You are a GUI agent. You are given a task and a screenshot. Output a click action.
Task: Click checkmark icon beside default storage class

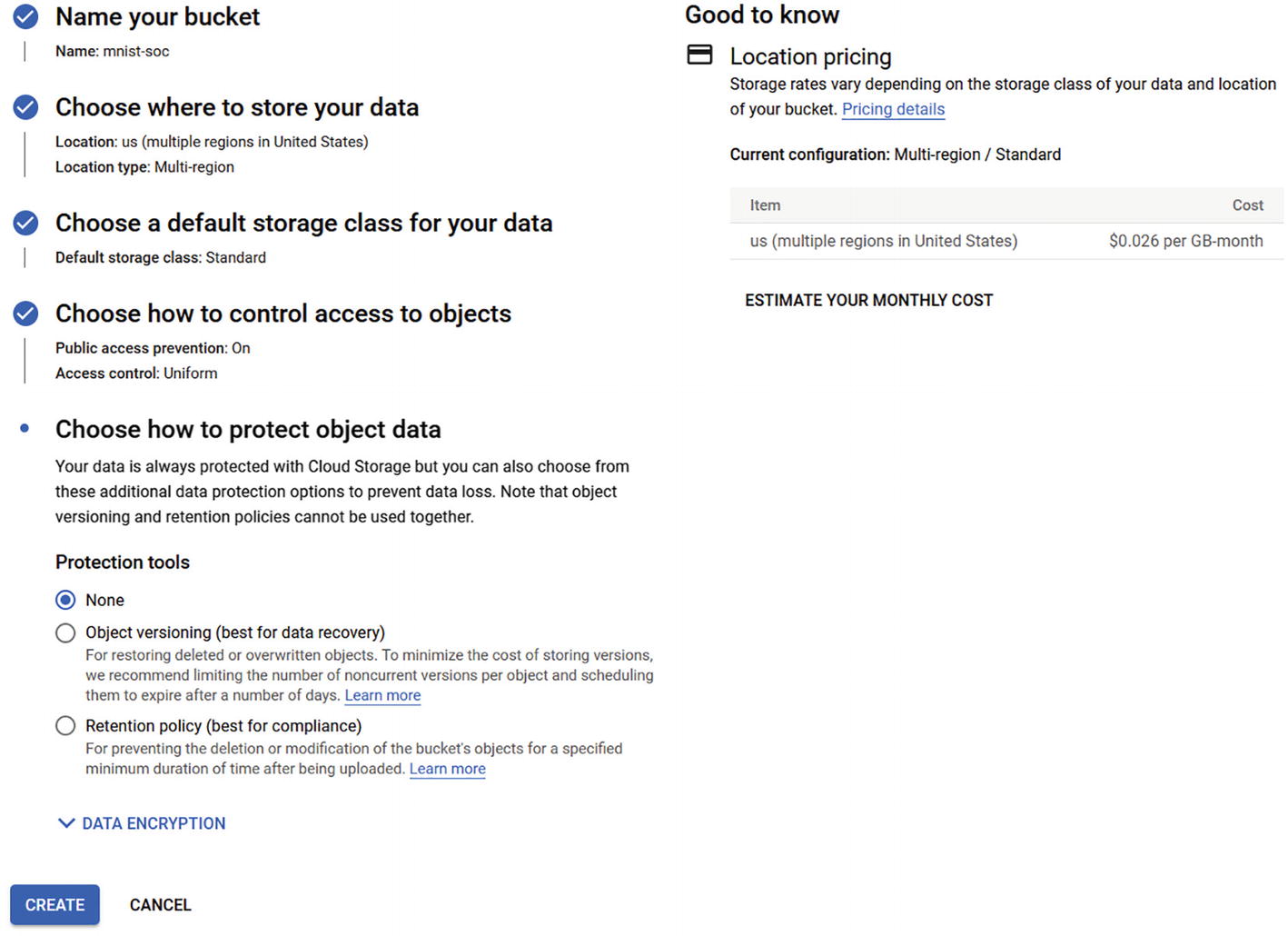25,223
